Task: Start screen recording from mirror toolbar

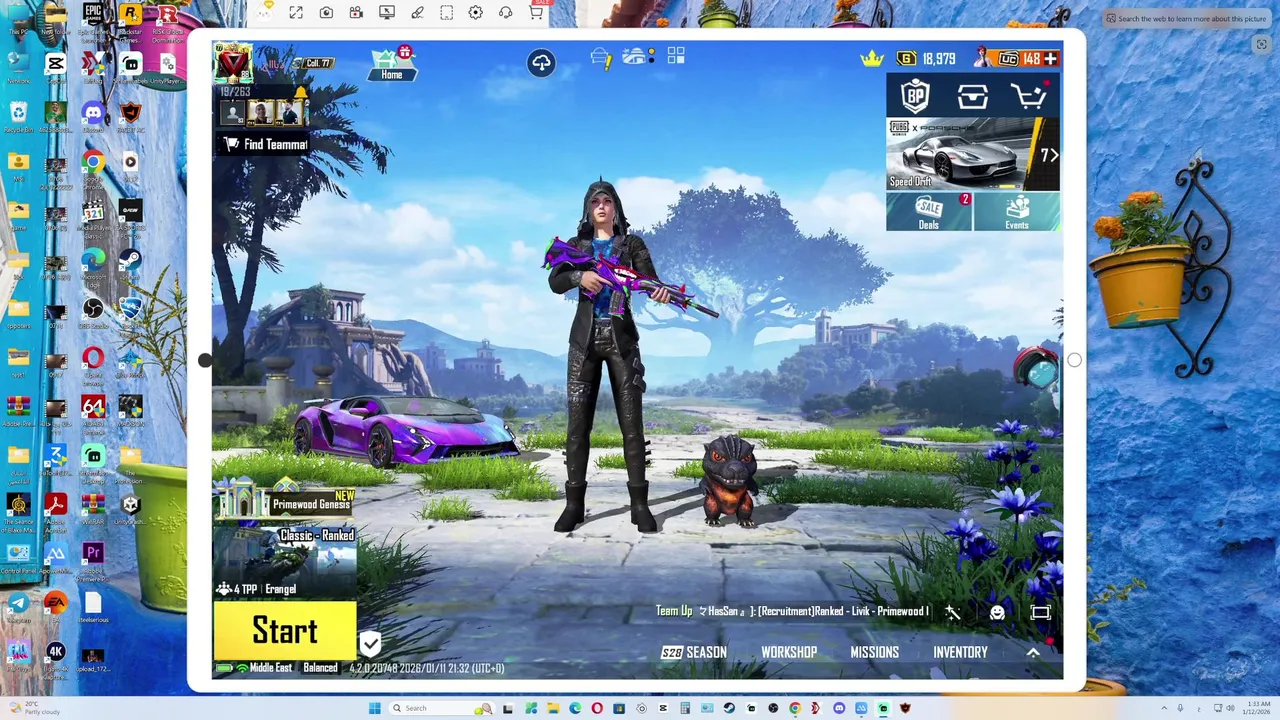Action: pyautogui.click(x=356, y=12)
